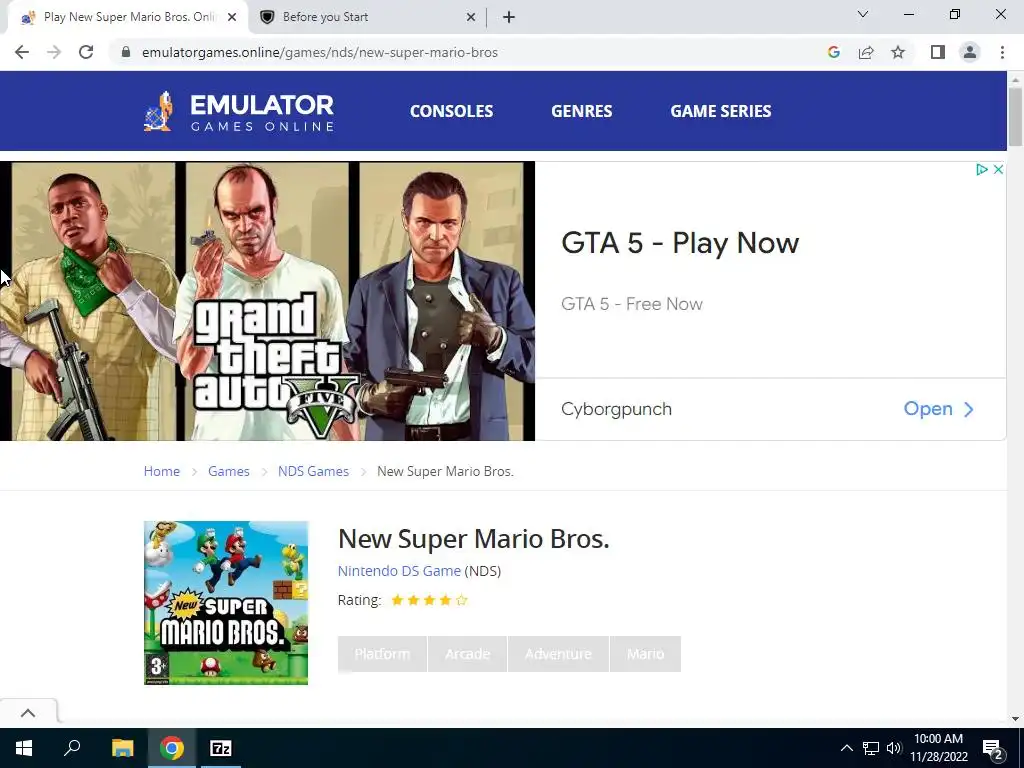Open the GENRES menu

[x=581, y=111]
